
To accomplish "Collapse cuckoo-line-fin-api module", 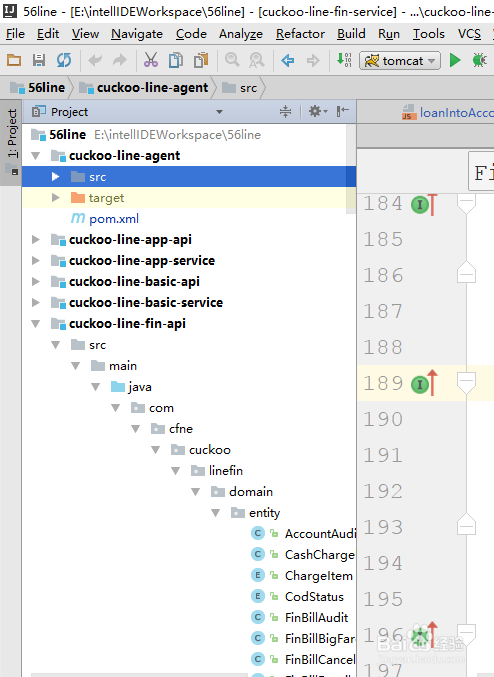I will [36, 323].
